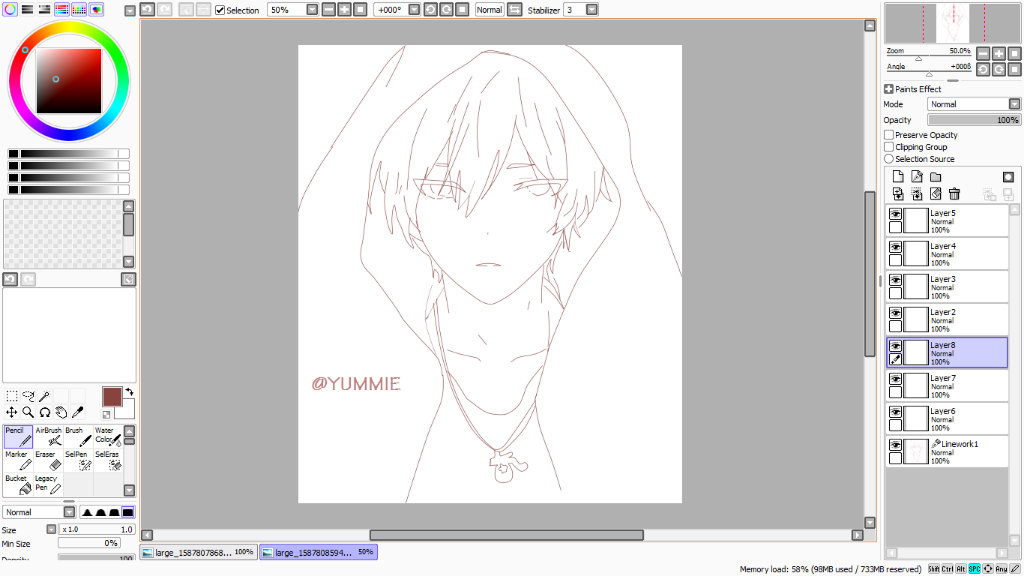Toggle the RGB sliders panel
The height and width of the screenshot is (576, 1024).
tap(27, 10)
